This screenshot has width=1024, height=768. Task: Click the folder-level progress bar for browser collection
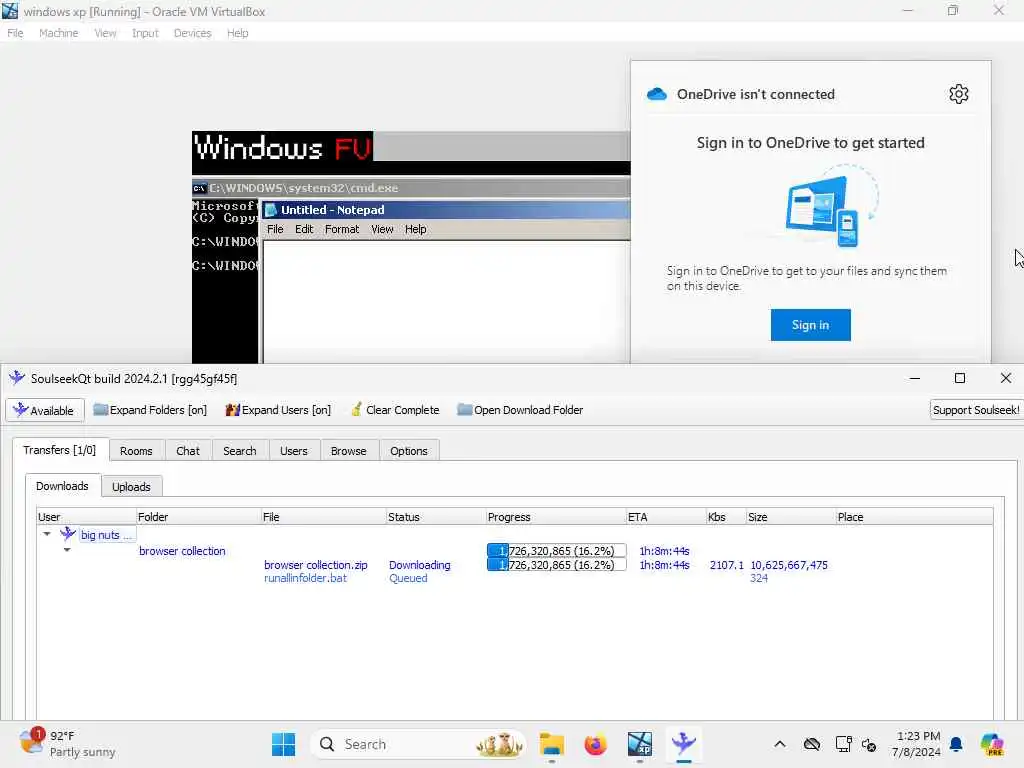[x=556, y=551]
